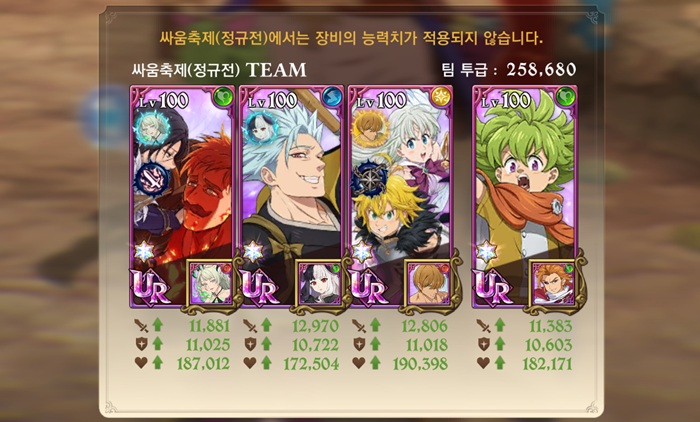Click the crossed-swords skill badge on first card
Image resolution: width=700 pixels, height=422 pixels.
click(153, 180)
